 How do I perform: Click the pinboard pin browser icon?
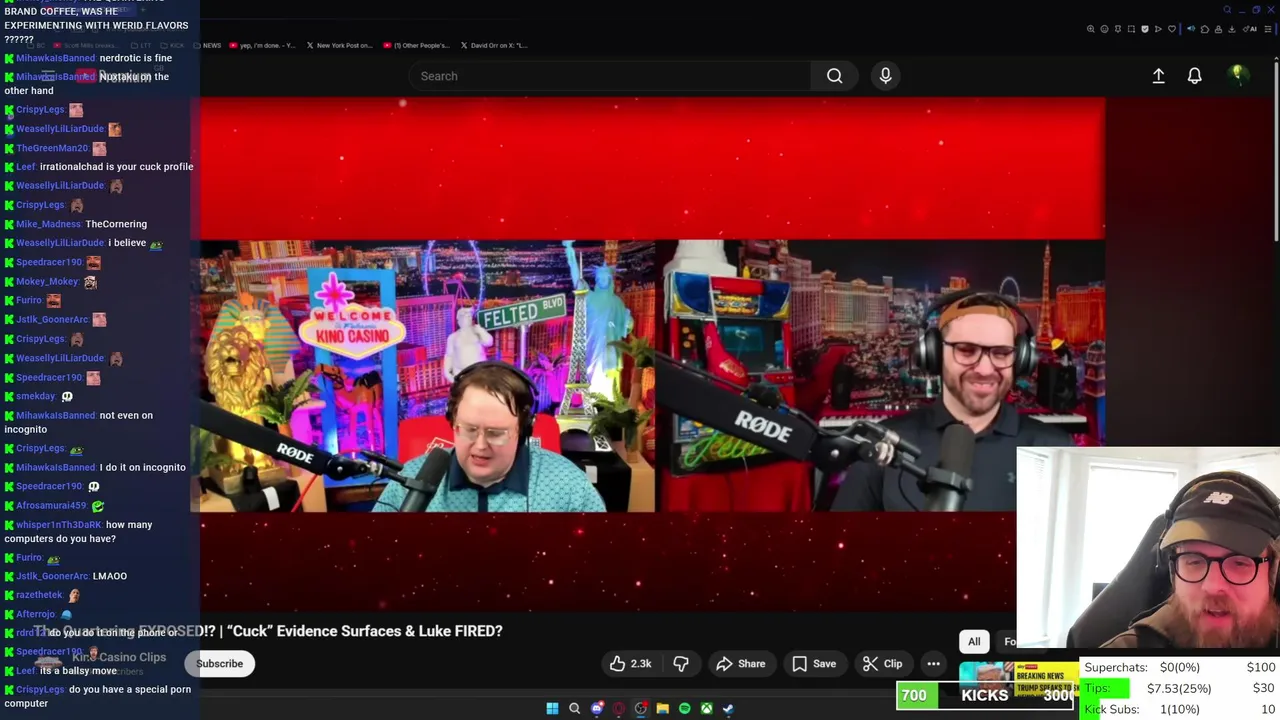[1118, 29]
